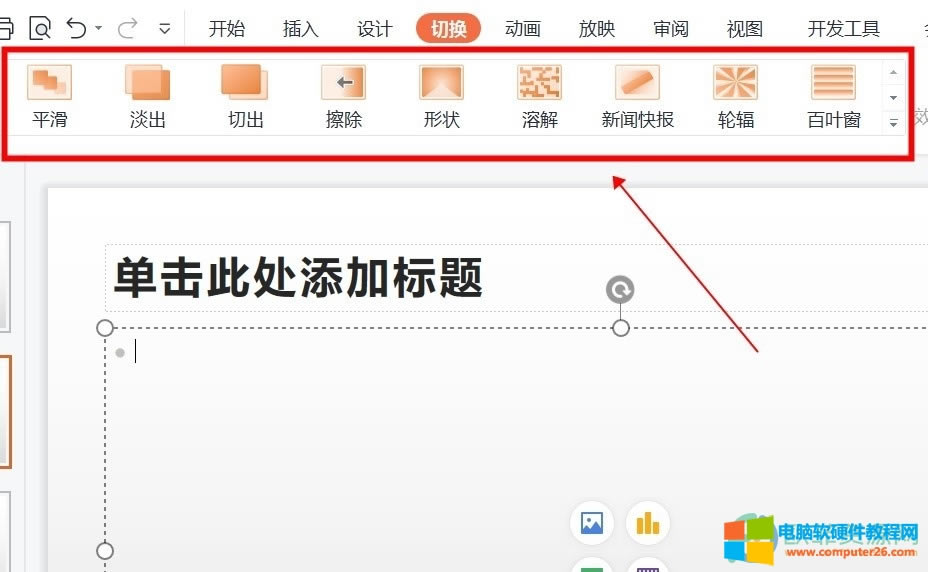
Task: Open the undo history dropdown arrow
Action: tap(99, 29)
